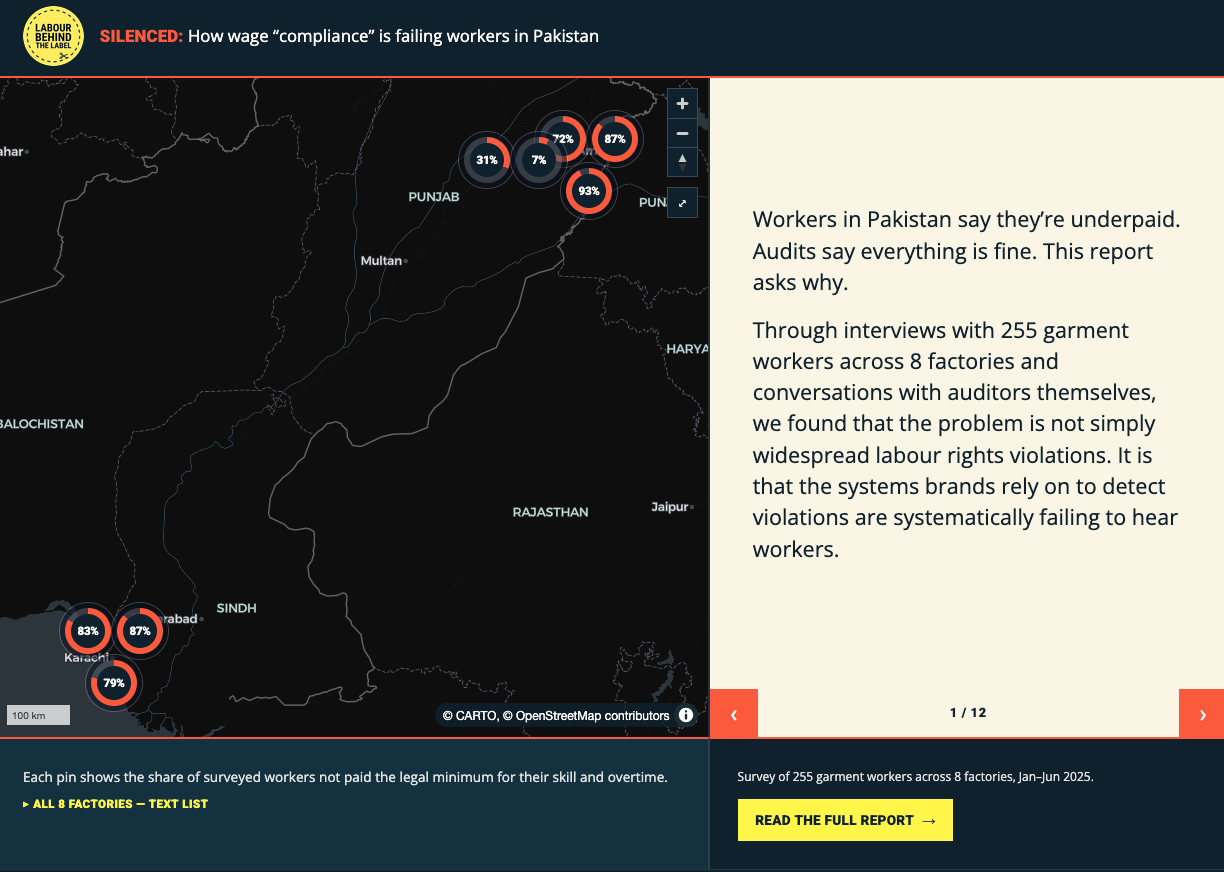
Task: Select the 83% factory pin near Karachi
Action: pos(88,631)
